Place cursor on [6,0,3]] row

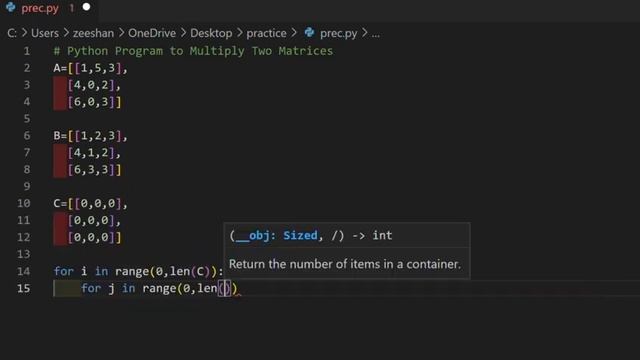pos(94,102)
